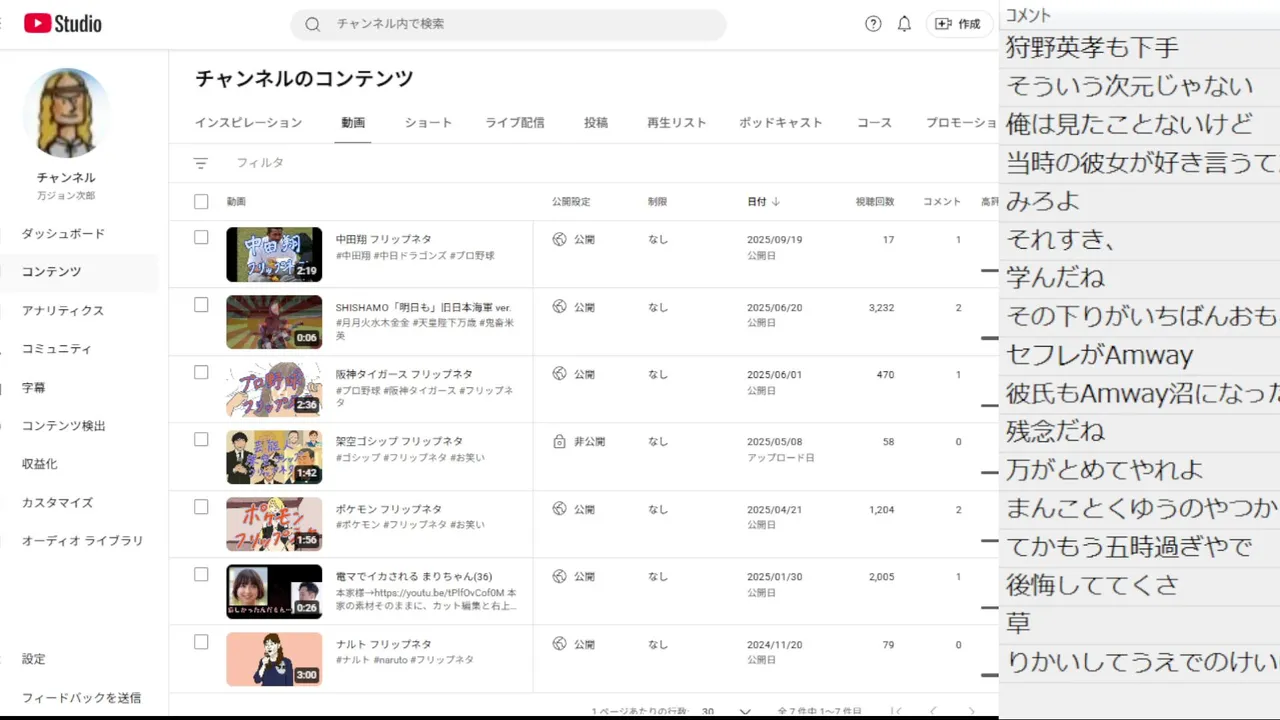Tick the checkbox on the まりちゃん(36) row
The width and height of the screenshot is (1280, 720).
(x=201, y=574)
